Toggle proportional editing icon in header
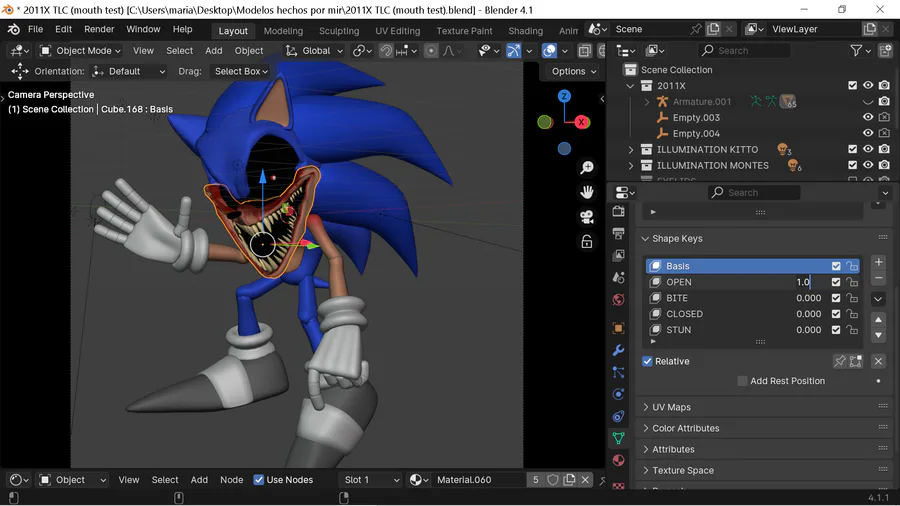This screenshot has height=506, width=900. point(430,50)
